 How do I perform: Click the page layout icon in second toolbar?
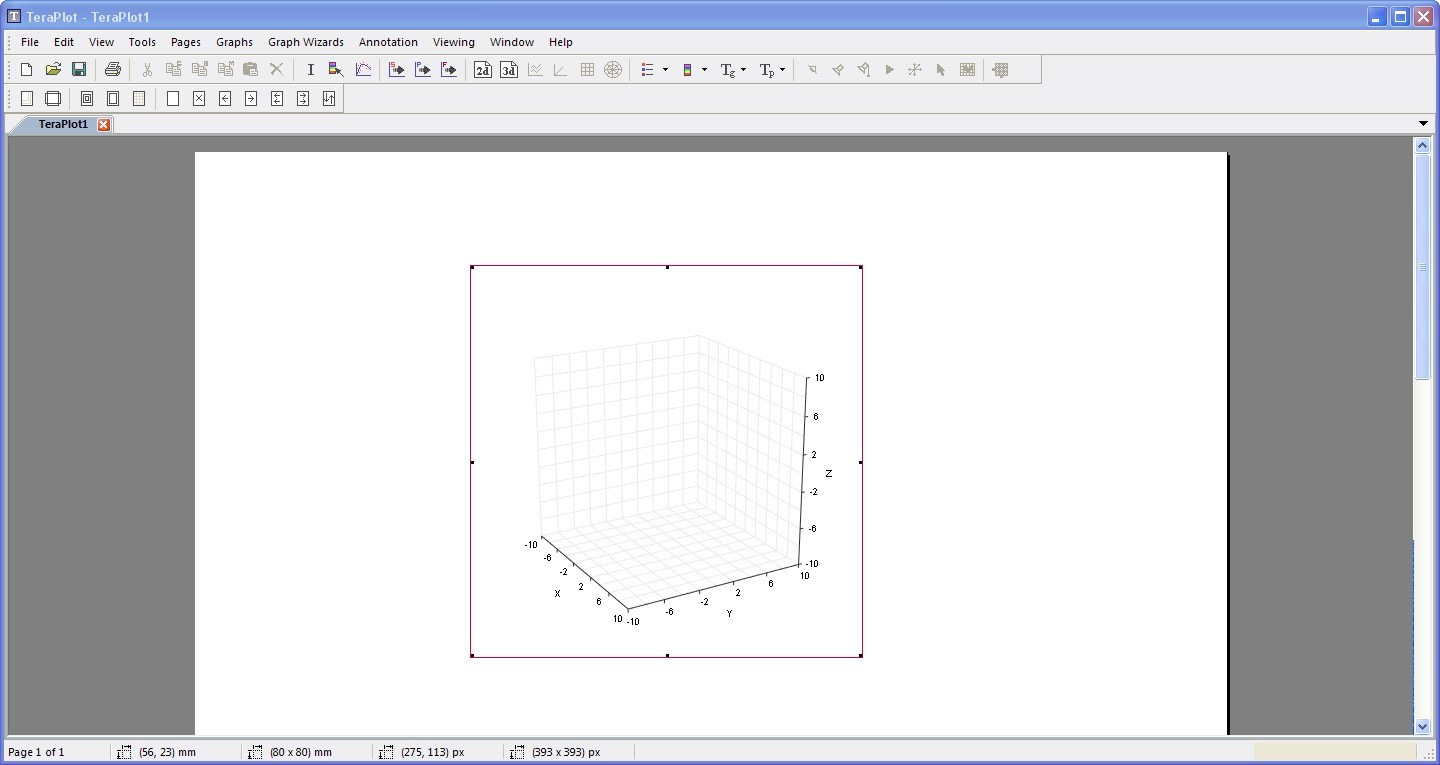coord(27,98)
